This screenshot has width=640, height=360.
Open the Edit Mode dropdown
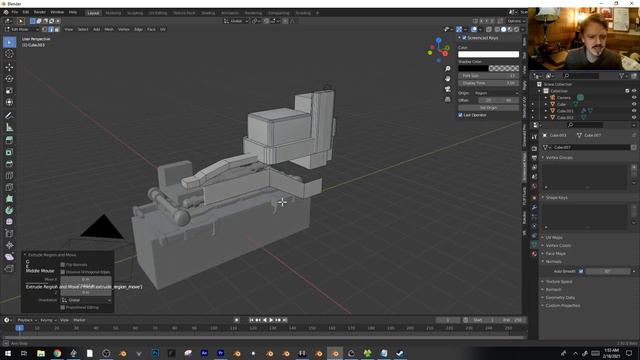coord(22,29)
